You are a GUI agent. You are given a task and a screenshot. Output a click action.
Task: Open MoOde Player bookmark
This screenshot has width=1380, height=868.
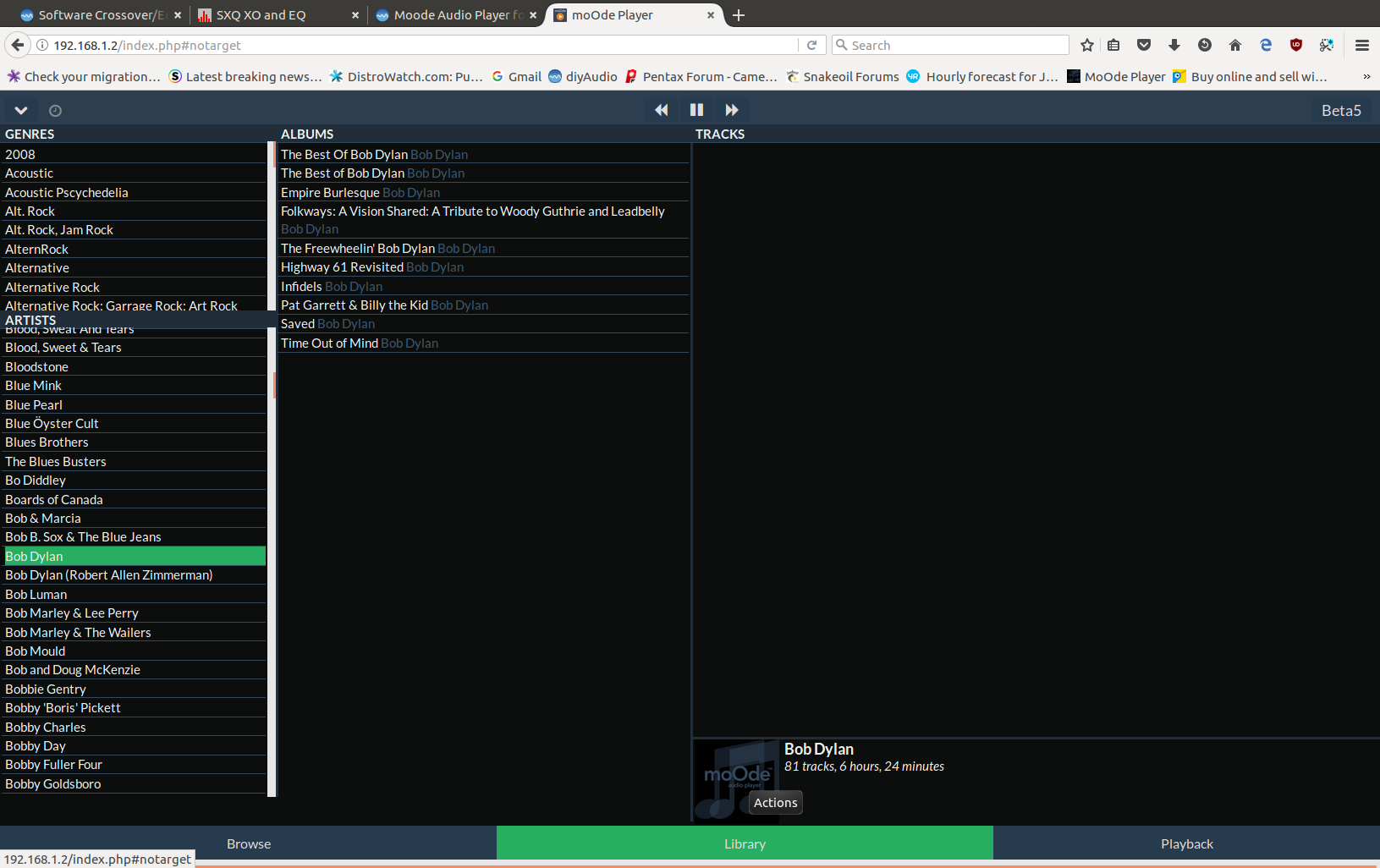click(x=1116, y=76)
